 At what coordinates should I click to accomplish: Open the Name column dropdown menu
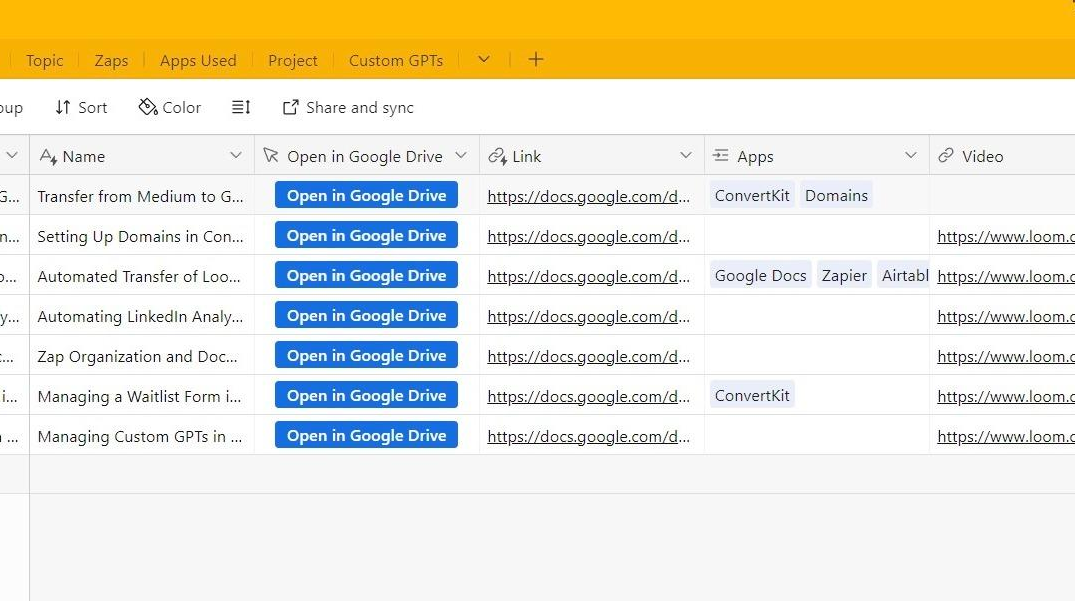point(237,156)
